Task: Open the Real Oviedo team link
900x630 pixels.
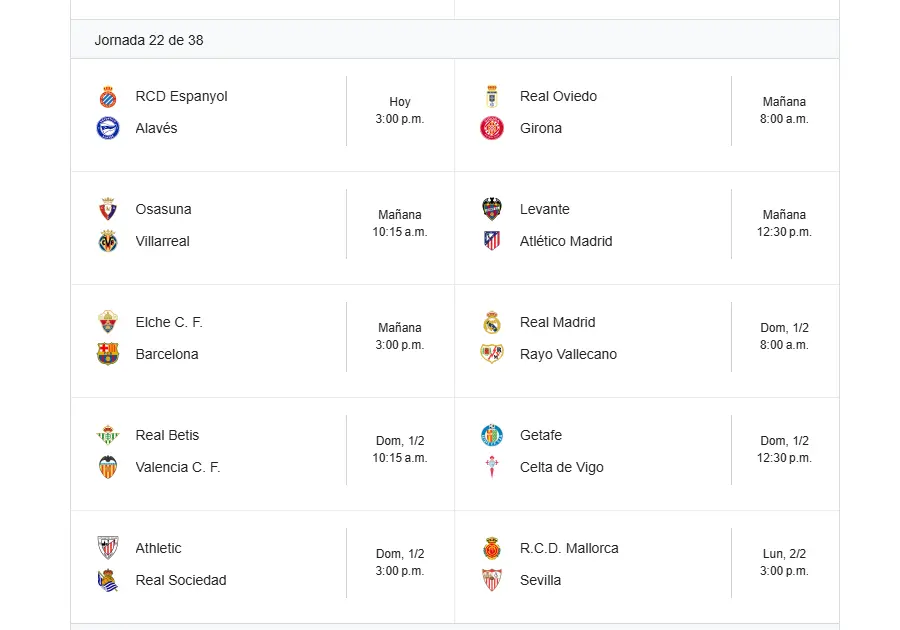Action: click(558, 96)
